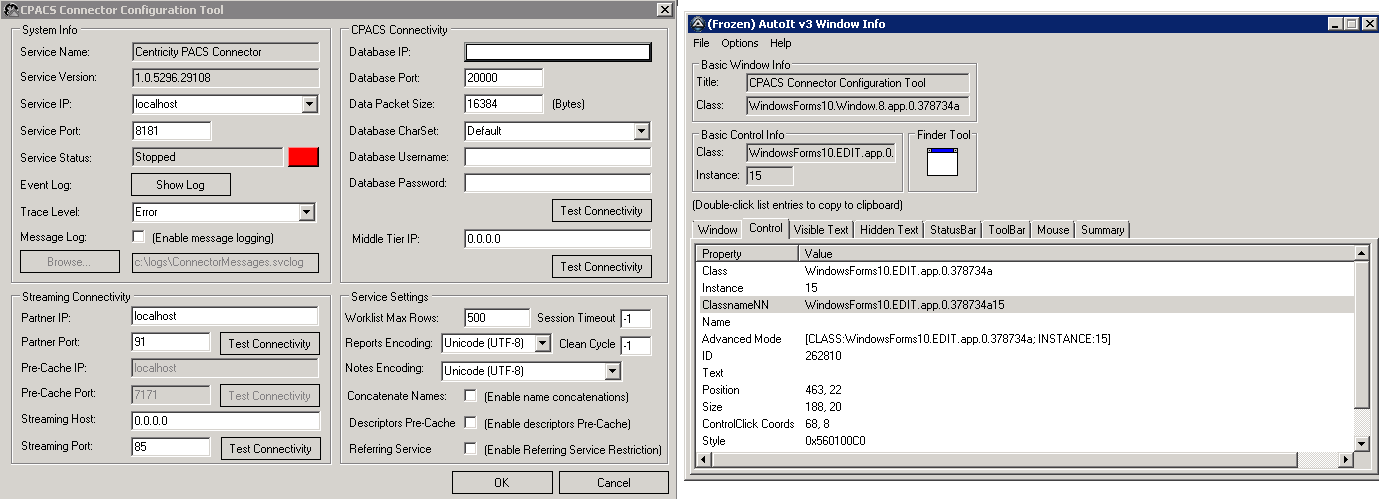Select the Size row 188, 20
Image resolution: width=1379 pixels, height=499 pixels.
(1024, 407)
